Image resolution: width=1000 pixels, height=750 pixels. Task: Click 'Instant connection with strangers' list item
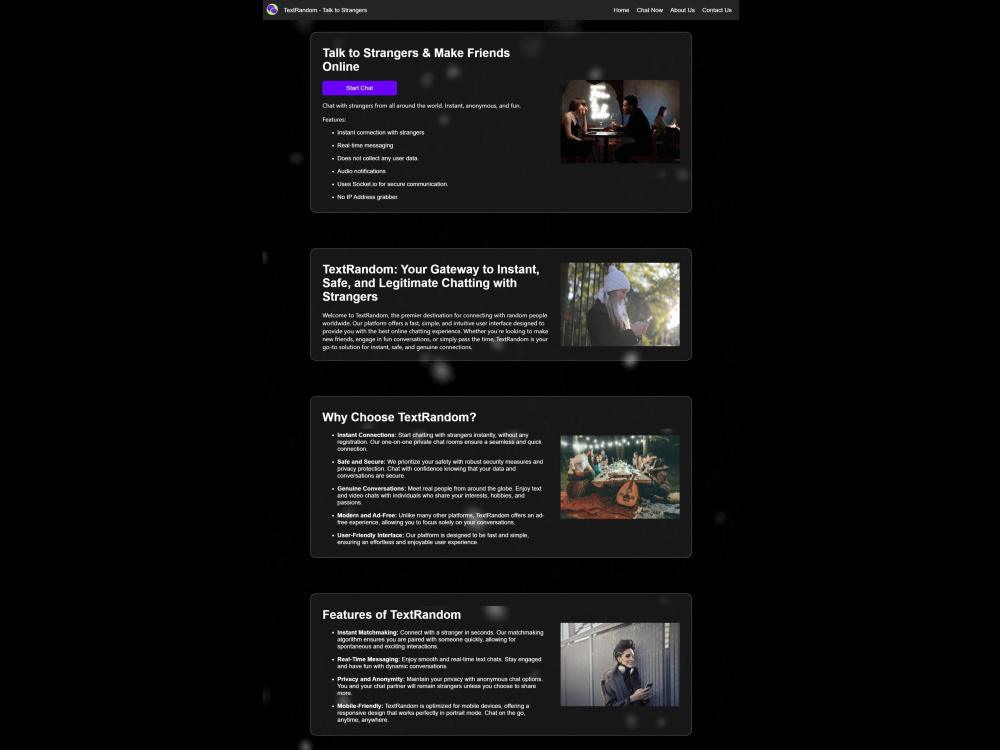coord(381,133)
